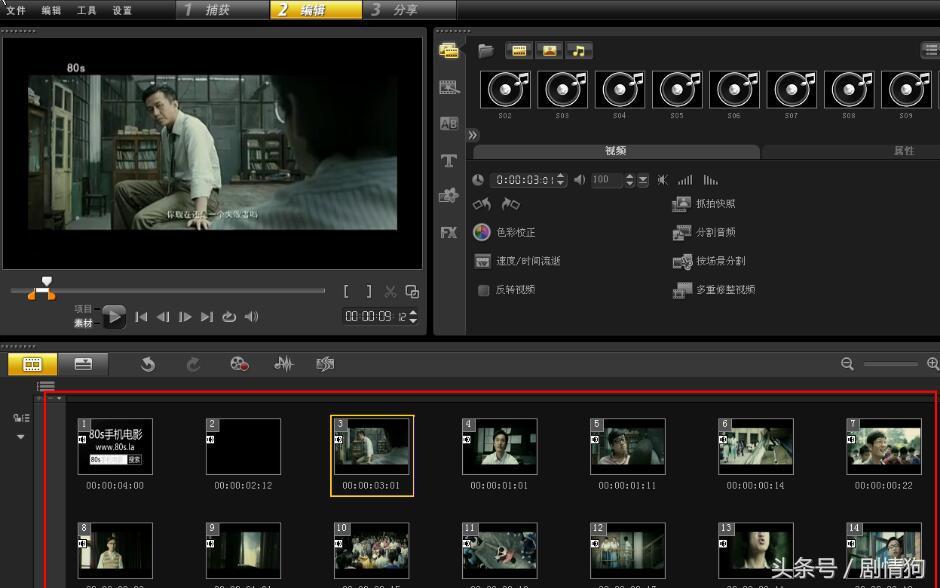
Task: Set the mark-out bracket
Action: 369,291
